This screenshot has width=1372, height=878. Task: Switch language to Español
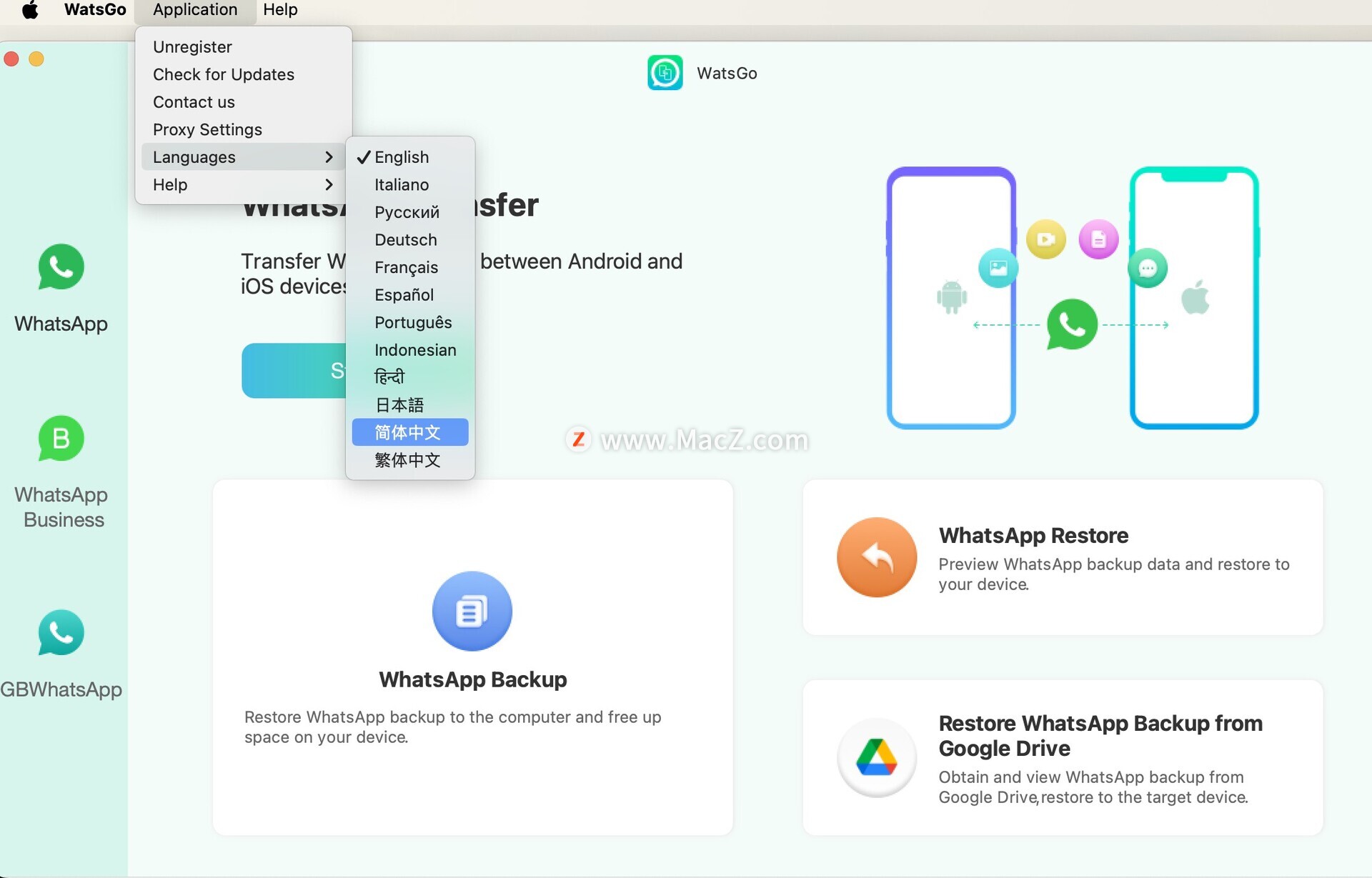click(x=410, y=295)
